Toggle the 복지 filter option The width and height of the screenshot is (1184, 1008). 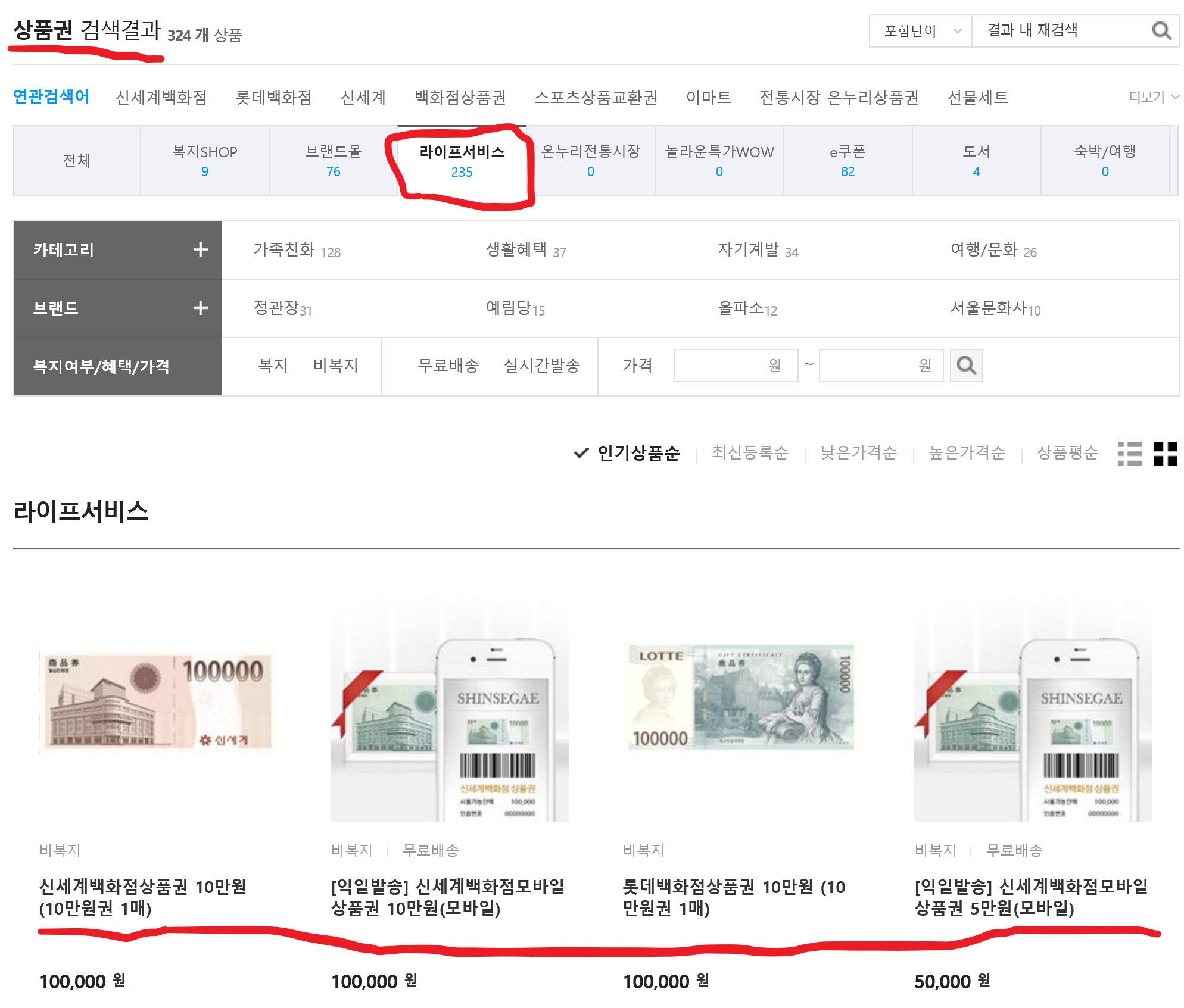click(x=273, y=366)
